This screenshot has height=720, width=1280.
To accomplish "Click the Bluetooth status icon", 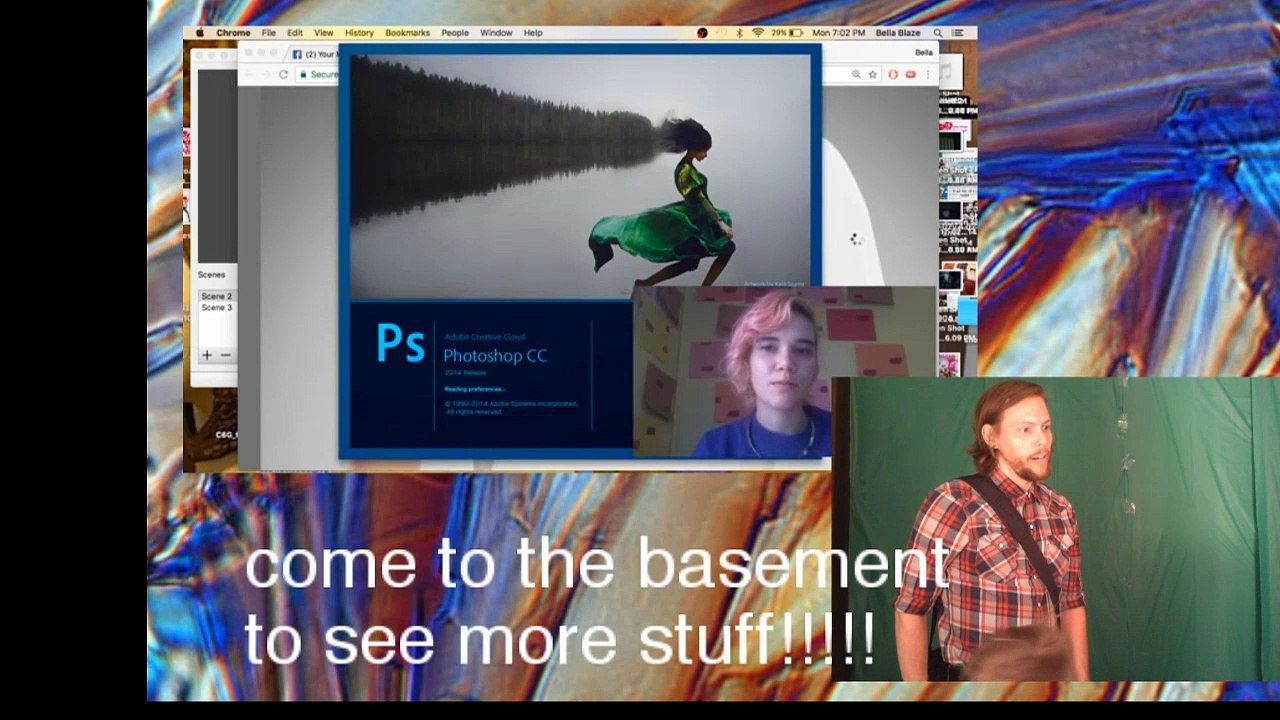I will [x=740, y=33].
